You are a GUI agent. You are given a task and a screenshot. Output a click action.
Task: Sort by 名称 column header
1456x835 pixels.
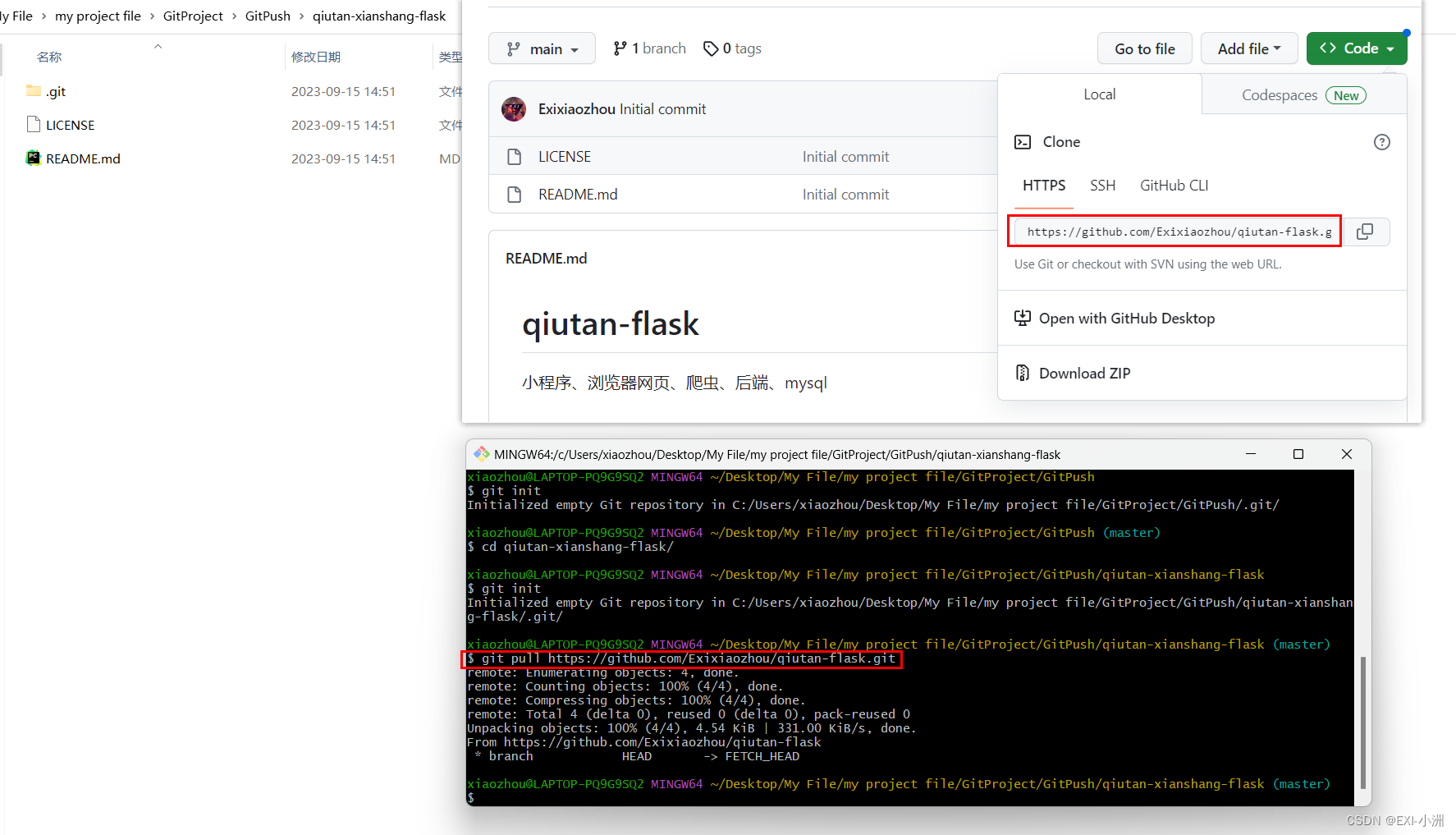click(x=49, y=57)
